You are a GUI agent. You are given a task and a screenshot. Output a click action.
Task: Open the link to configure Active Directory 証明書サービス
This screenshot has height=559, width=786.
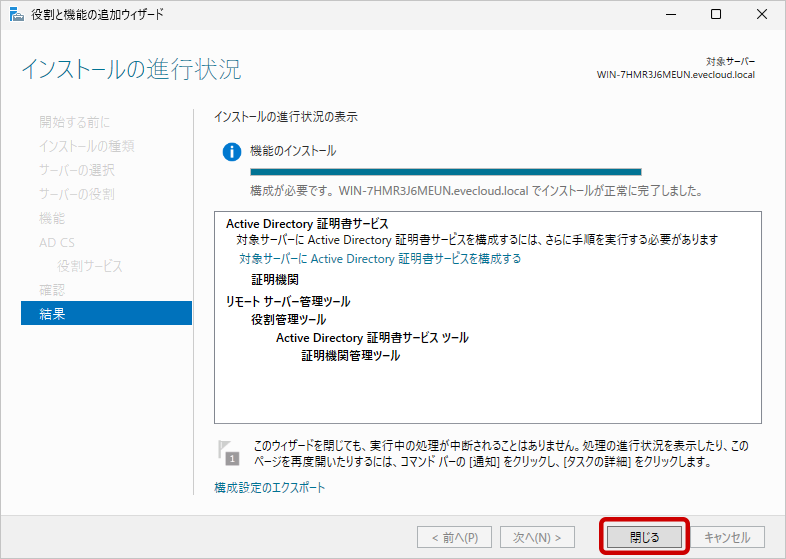click(380, 258)
